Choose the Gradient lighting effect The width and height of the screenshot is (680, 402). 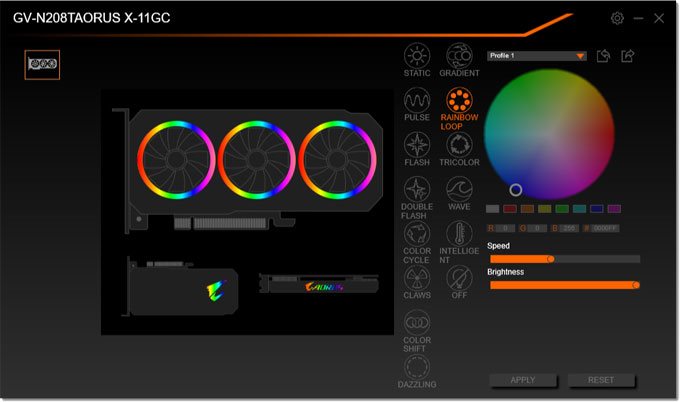click(x=459, y=56)
